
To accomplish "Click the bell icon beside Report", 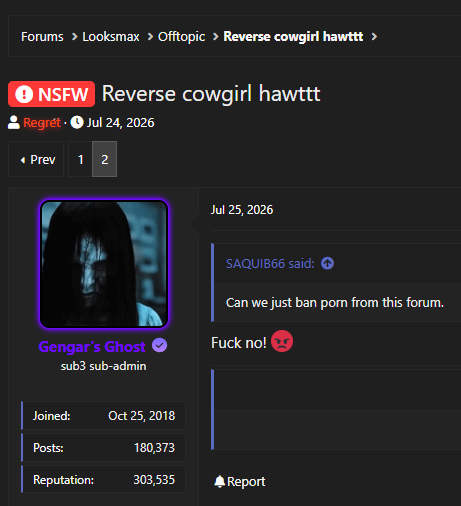I will coord(219,481).
